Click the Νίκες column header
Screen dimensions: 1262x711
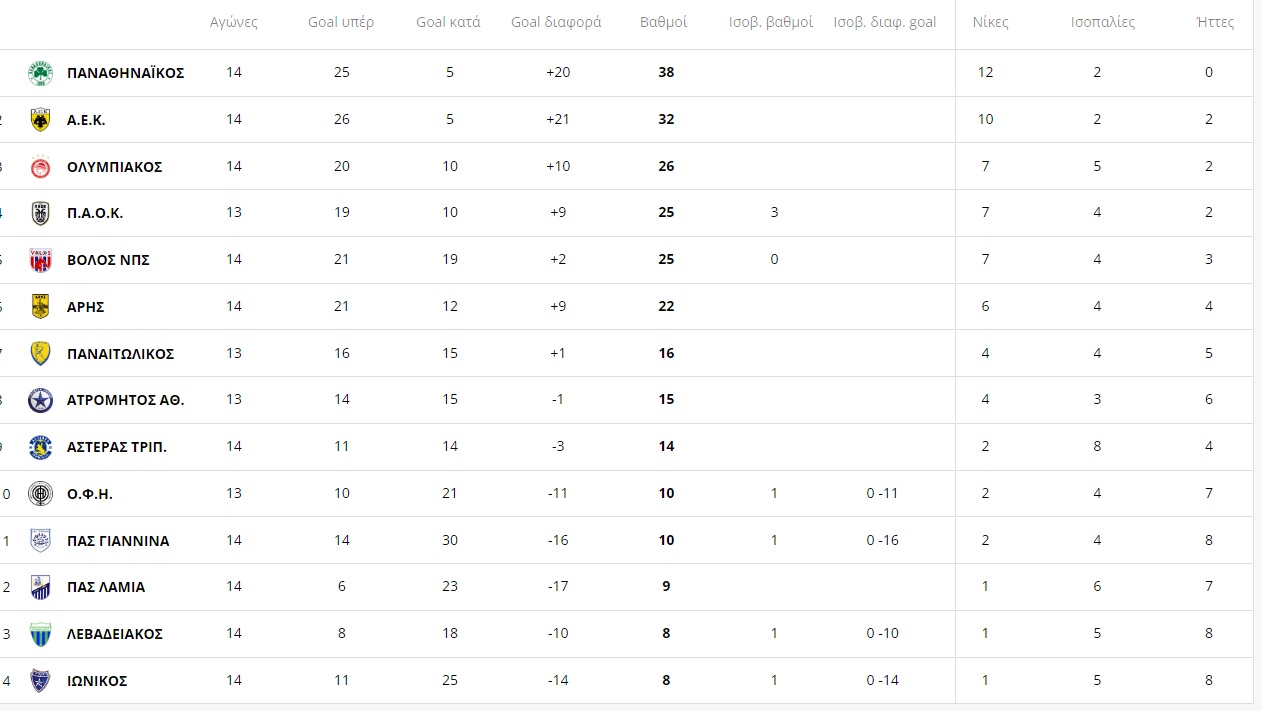pos(990,22)
